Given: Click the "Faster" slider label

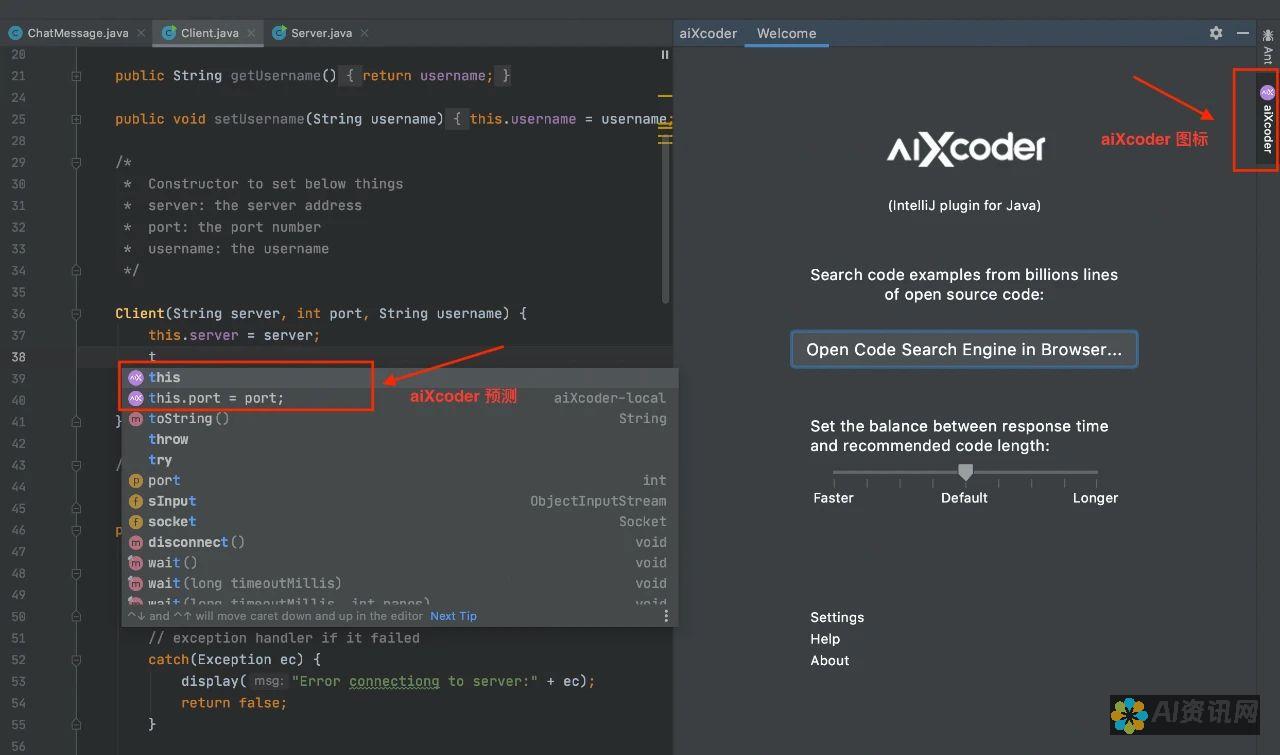Looking at the screenshot, I should click(833, 498).
